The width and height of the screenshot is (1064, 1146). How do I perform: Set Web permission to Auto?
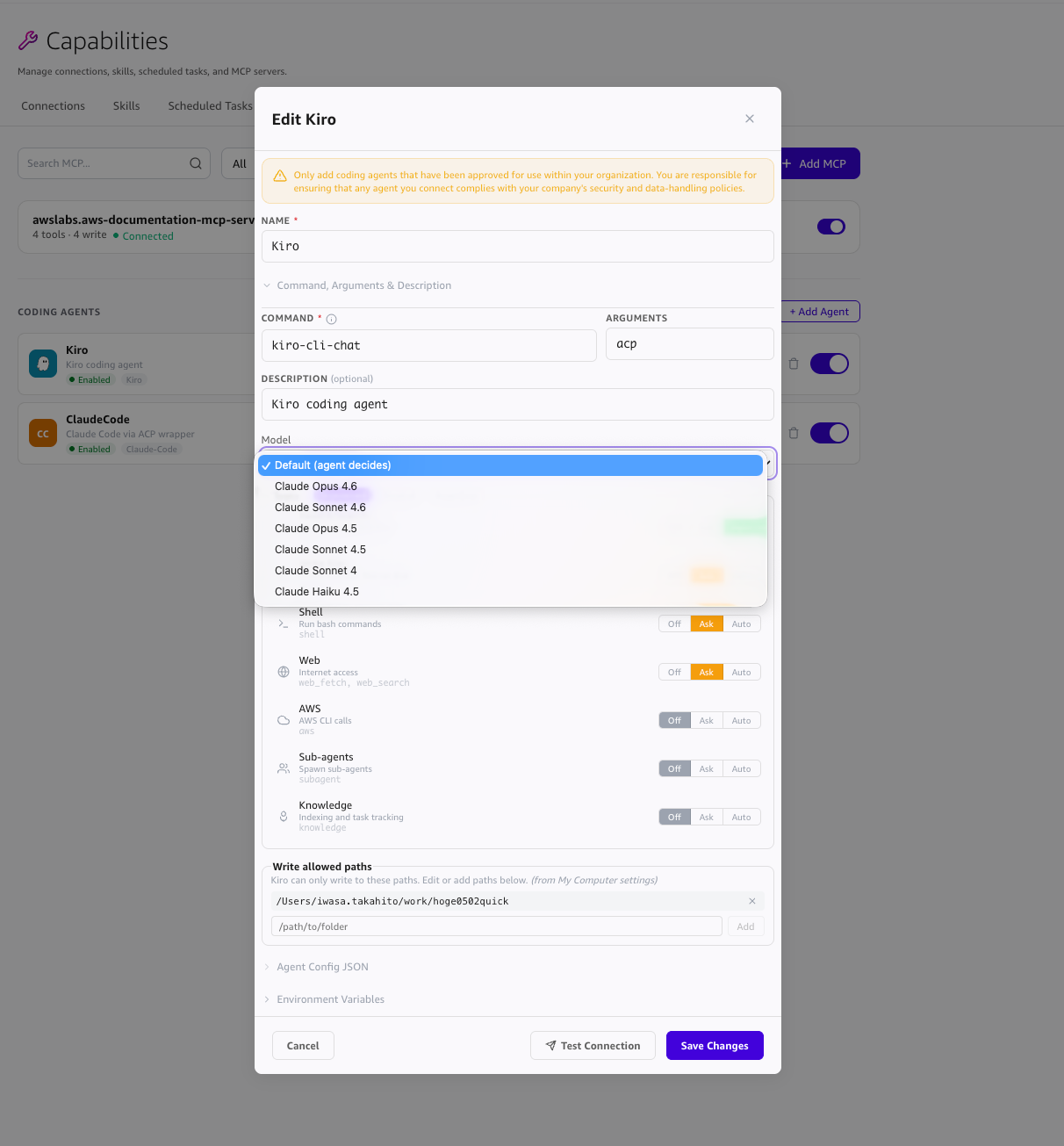[742, 672]
